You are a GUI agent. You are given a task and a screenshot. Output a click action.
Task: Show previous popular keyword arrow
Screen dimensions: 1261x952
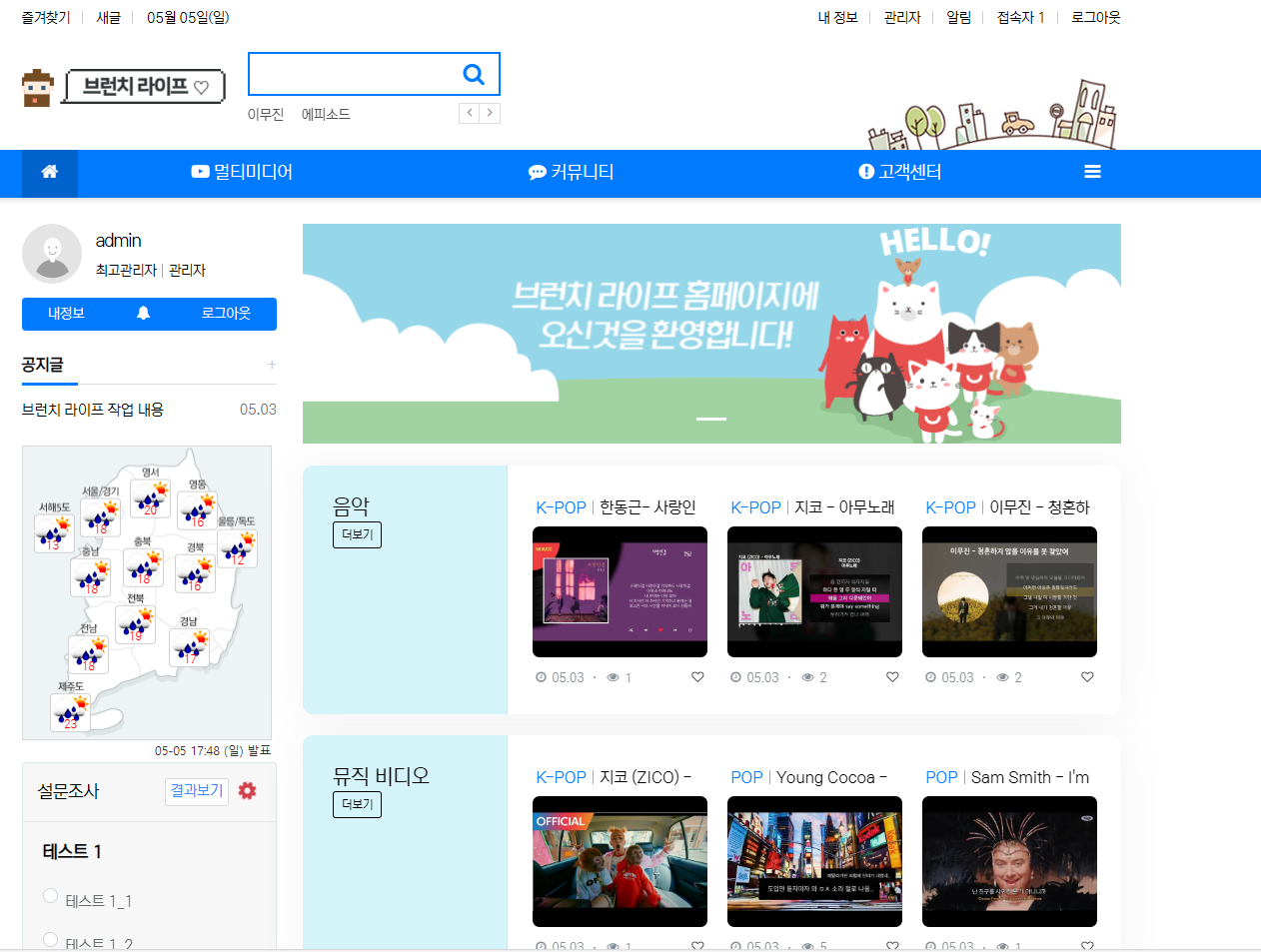(470, 113)
